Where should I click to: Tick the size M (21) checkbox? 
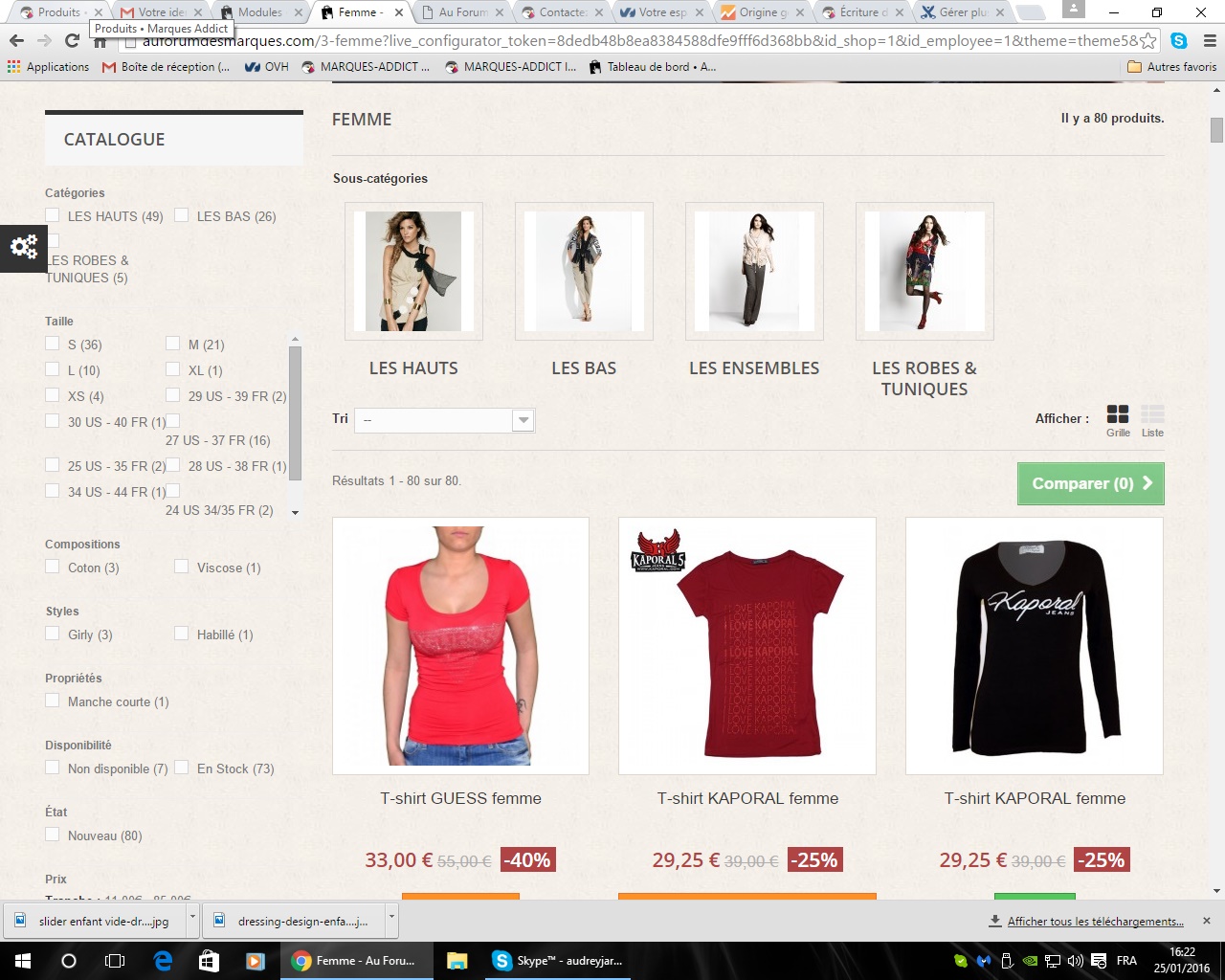coord(173,344)
